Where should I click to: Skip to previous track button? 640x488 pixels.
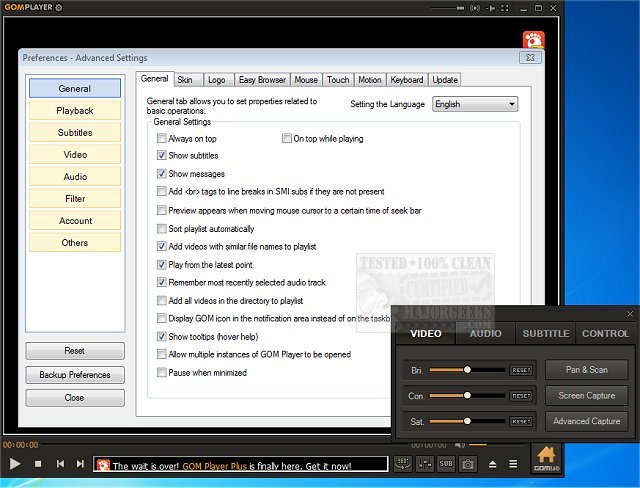click(x=60, y=464)
